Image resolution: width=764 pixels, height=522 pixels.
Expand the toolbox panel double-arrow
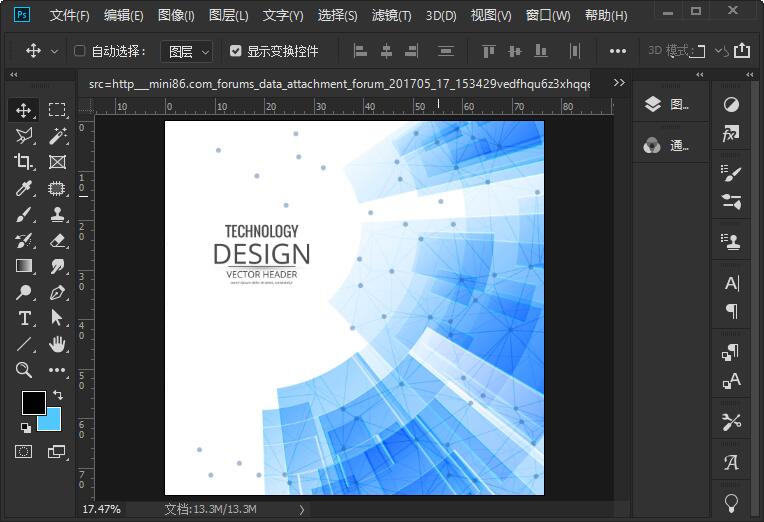point(14,75)
